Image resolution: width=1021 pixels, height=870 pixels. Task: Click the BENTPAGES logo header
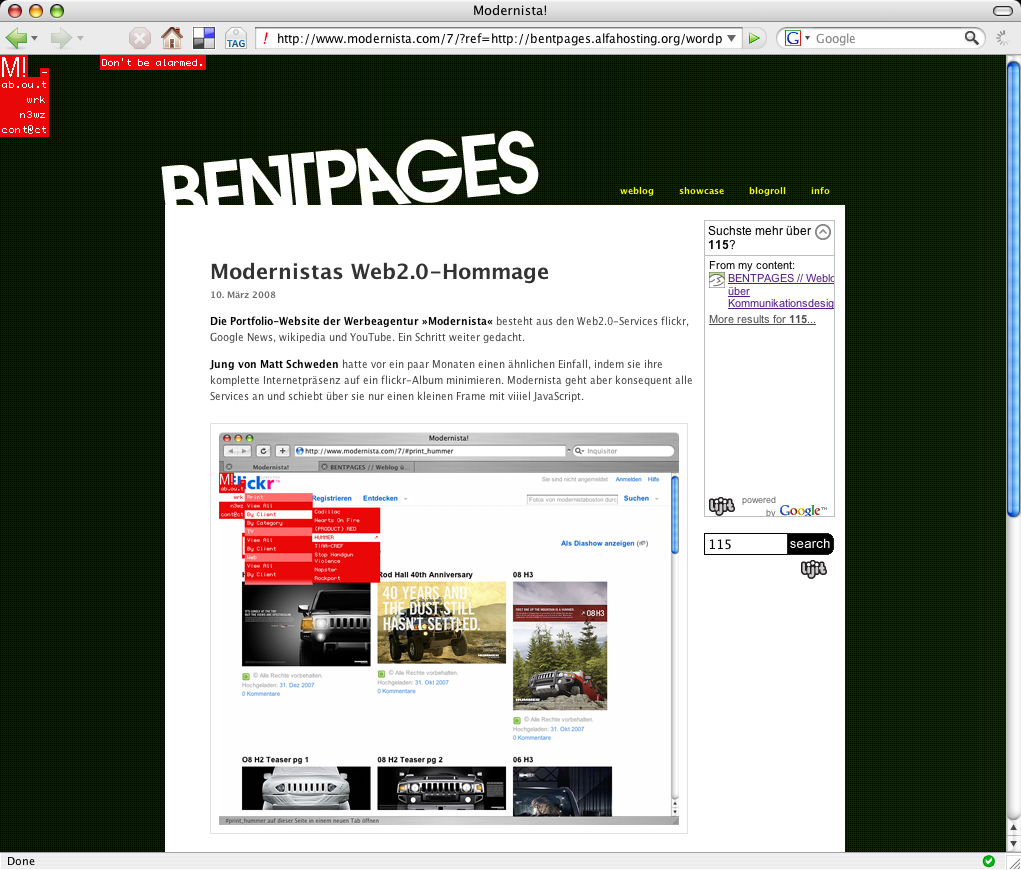click(x=350, y=168)
